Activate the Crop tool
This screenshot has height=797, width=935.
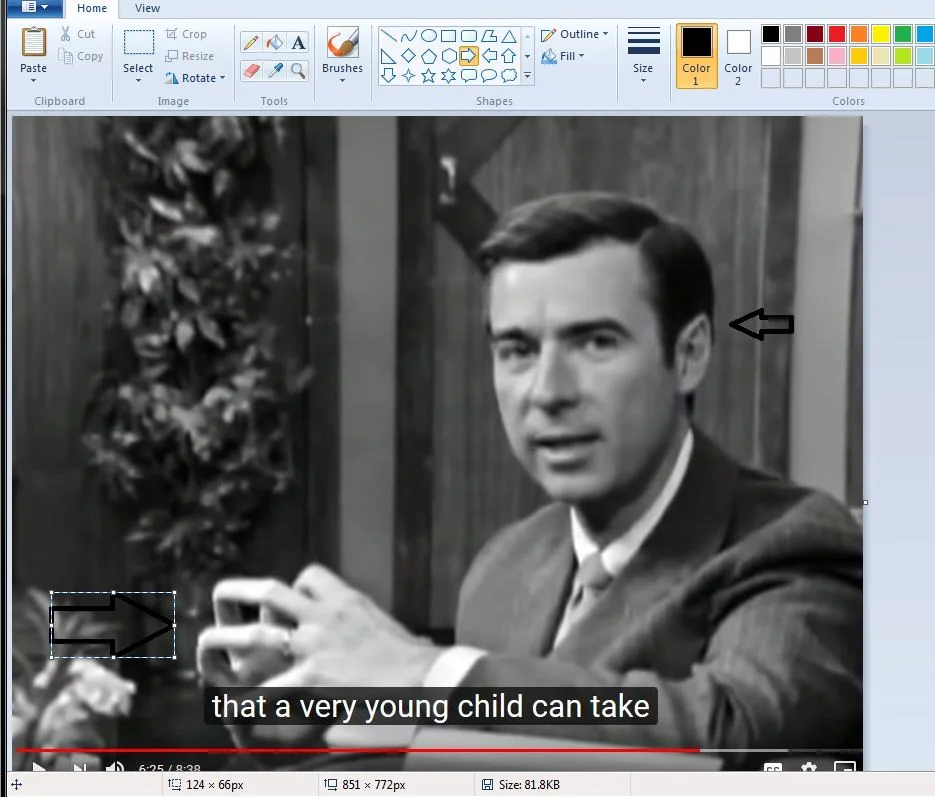coord(188,33)
